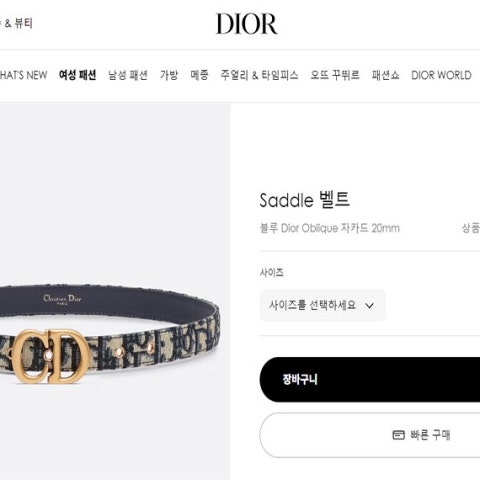The image size is (480, 480).
Task: Add item using the 장바구니 button
Action: (x=370, y=379)
